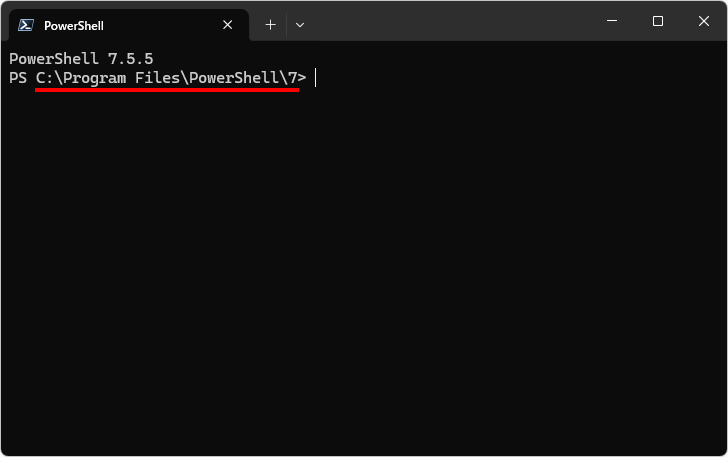Viewport: 728px width, 457px height.
Task: Close the terminal window
Action: coord(704,21)
